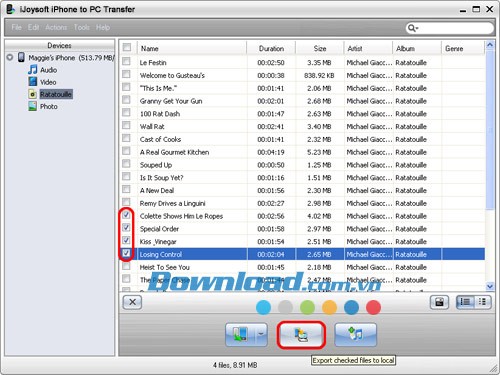This screenshot has width=500, height=375.
Task: Click the list scrollbar up arrow
Action: coord(490,45)
